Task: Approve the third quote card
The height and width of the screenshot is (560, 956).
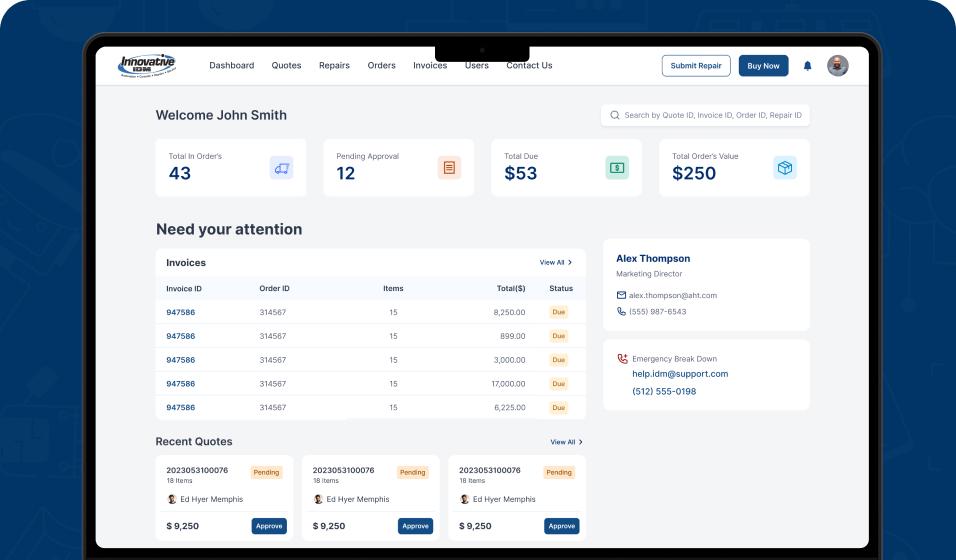Action: (562, 526)
